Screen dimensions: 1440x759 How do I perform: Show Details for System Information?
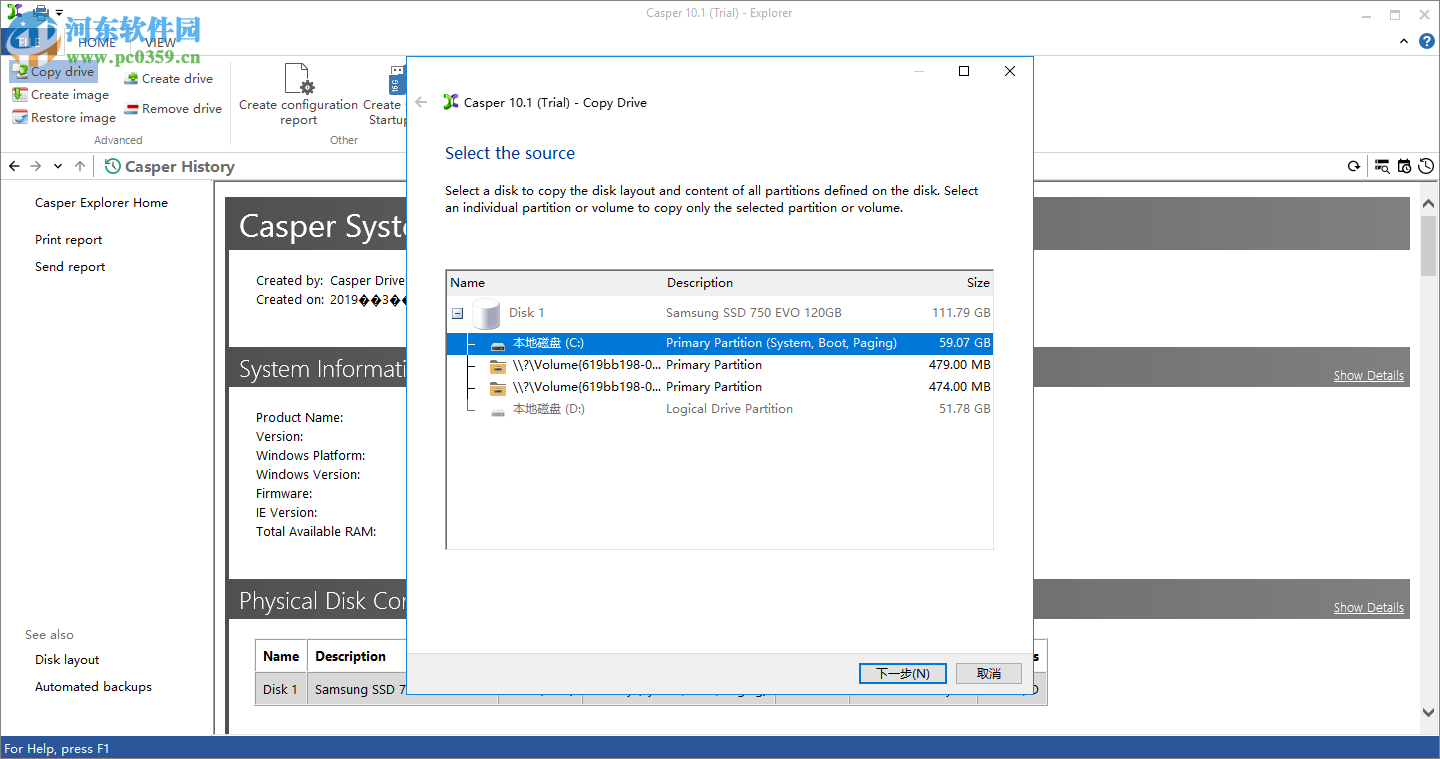tap(1368, 376)
